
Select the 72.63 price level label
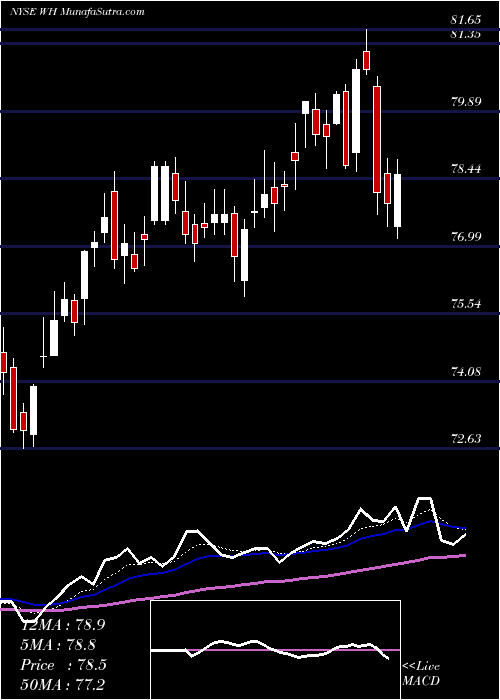(466, 439)
